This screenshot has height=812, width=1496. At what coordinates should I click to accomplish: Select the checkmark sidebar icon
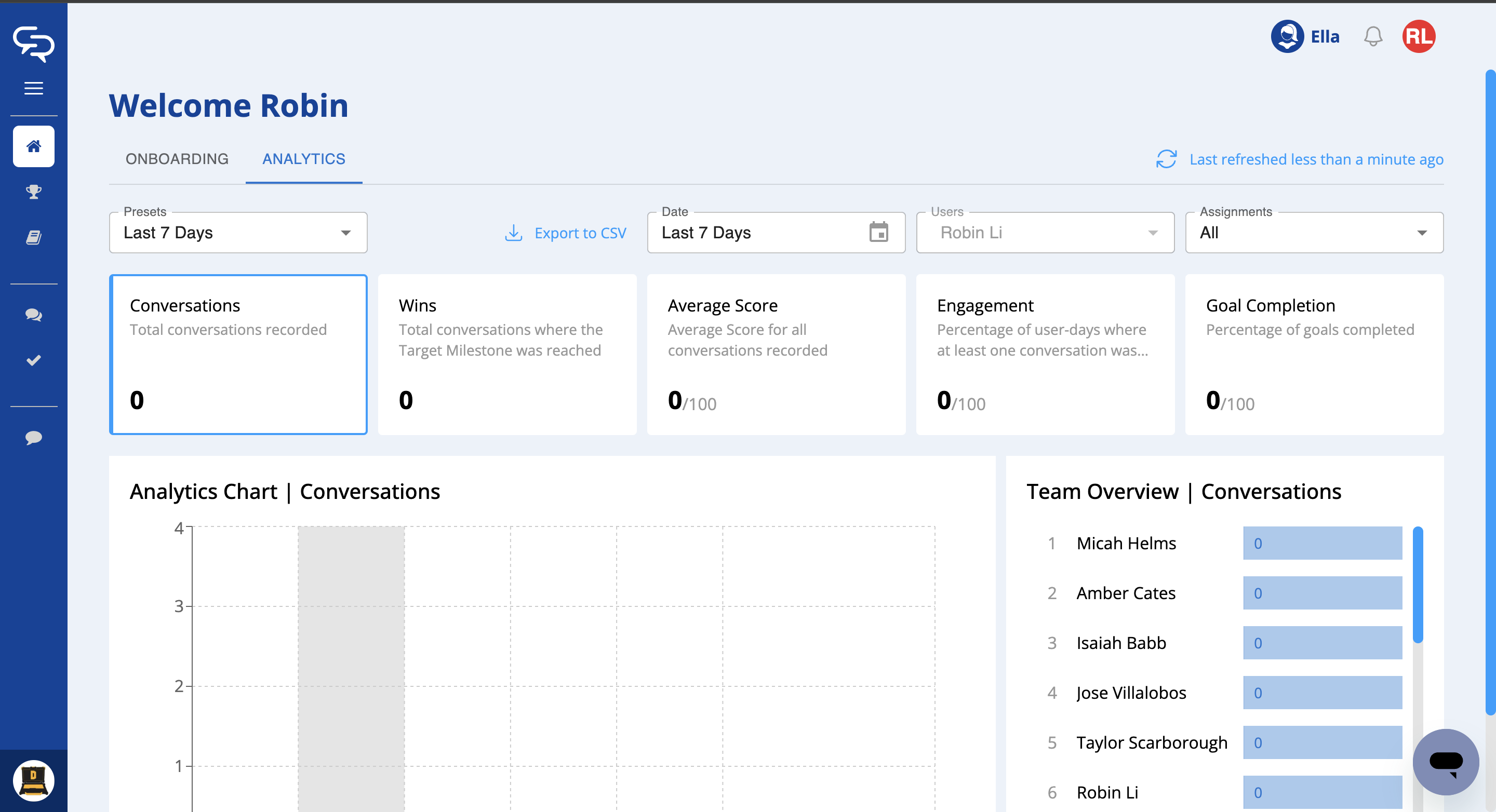click(34, 360)
